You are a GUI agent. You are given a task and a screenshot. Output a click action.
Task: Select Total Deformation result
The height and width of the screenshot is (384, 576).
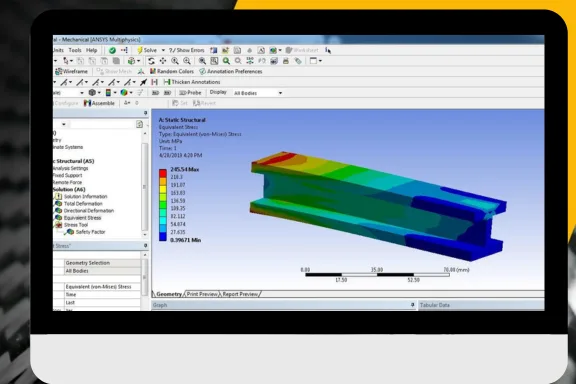click(x=83, y=204)
